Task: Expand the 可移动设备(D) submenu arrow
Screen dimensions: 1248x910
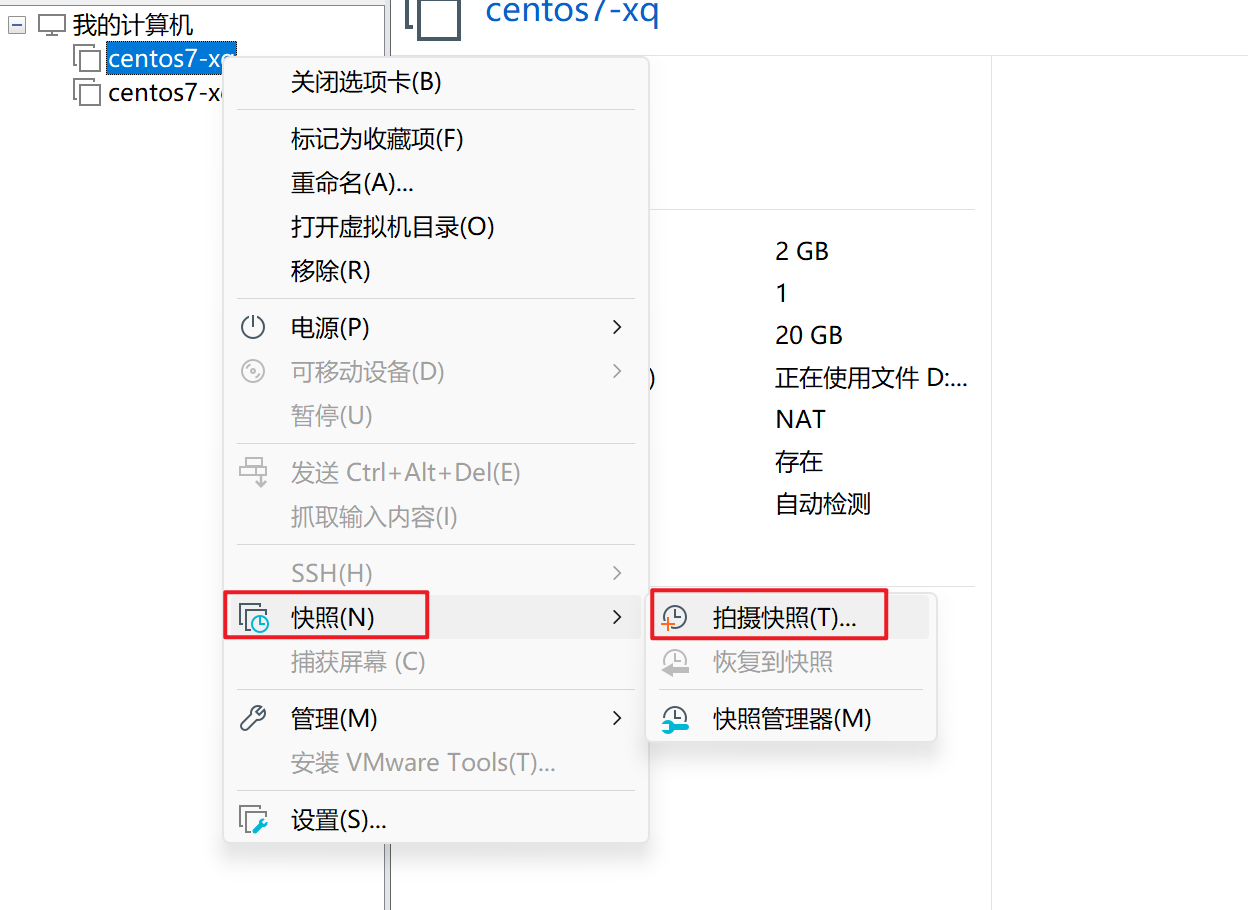Action: pyautogui.click(x=617, y=372)
